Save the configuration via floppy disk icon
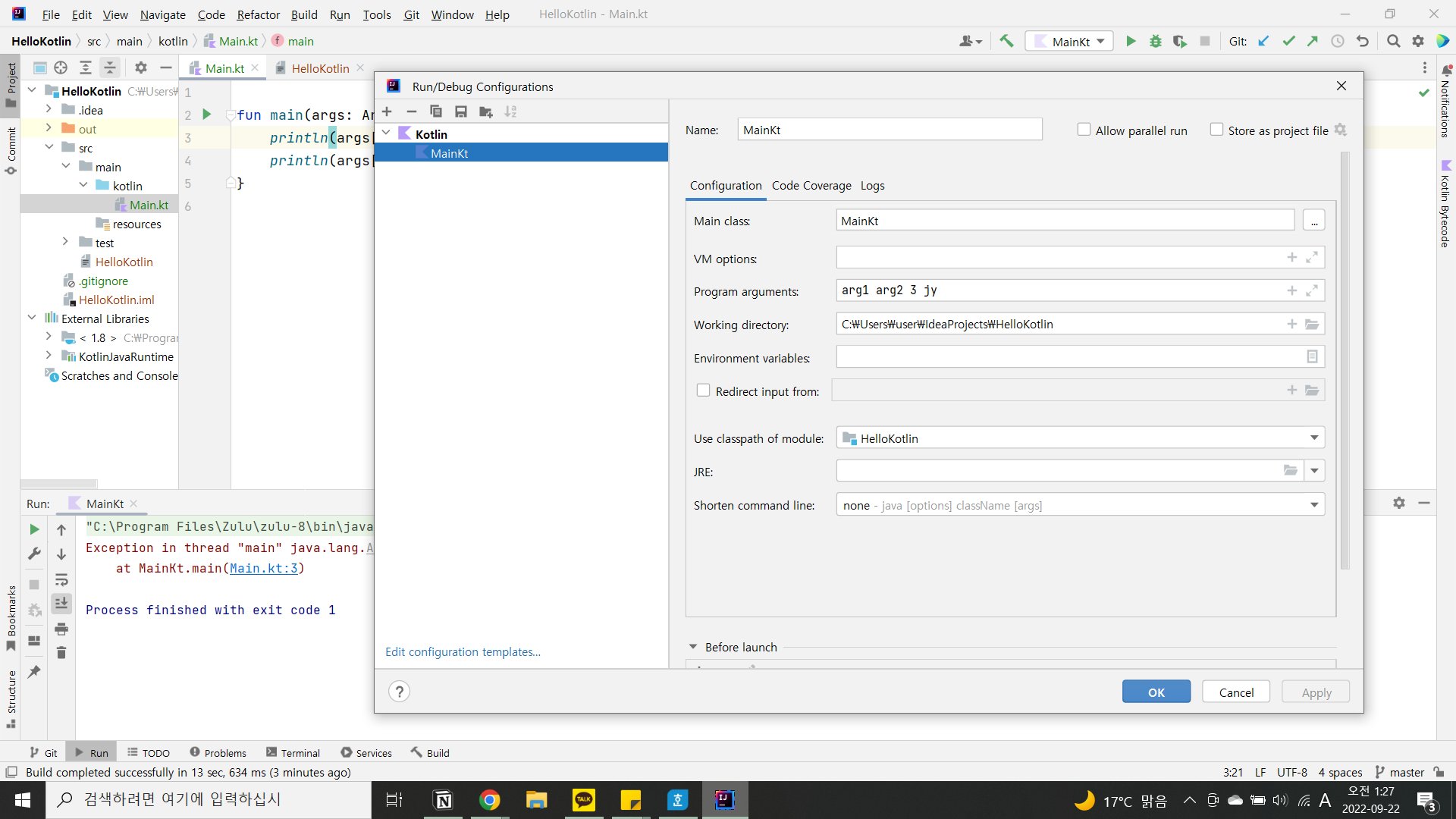1456x819 pixels. pos(461,111)
